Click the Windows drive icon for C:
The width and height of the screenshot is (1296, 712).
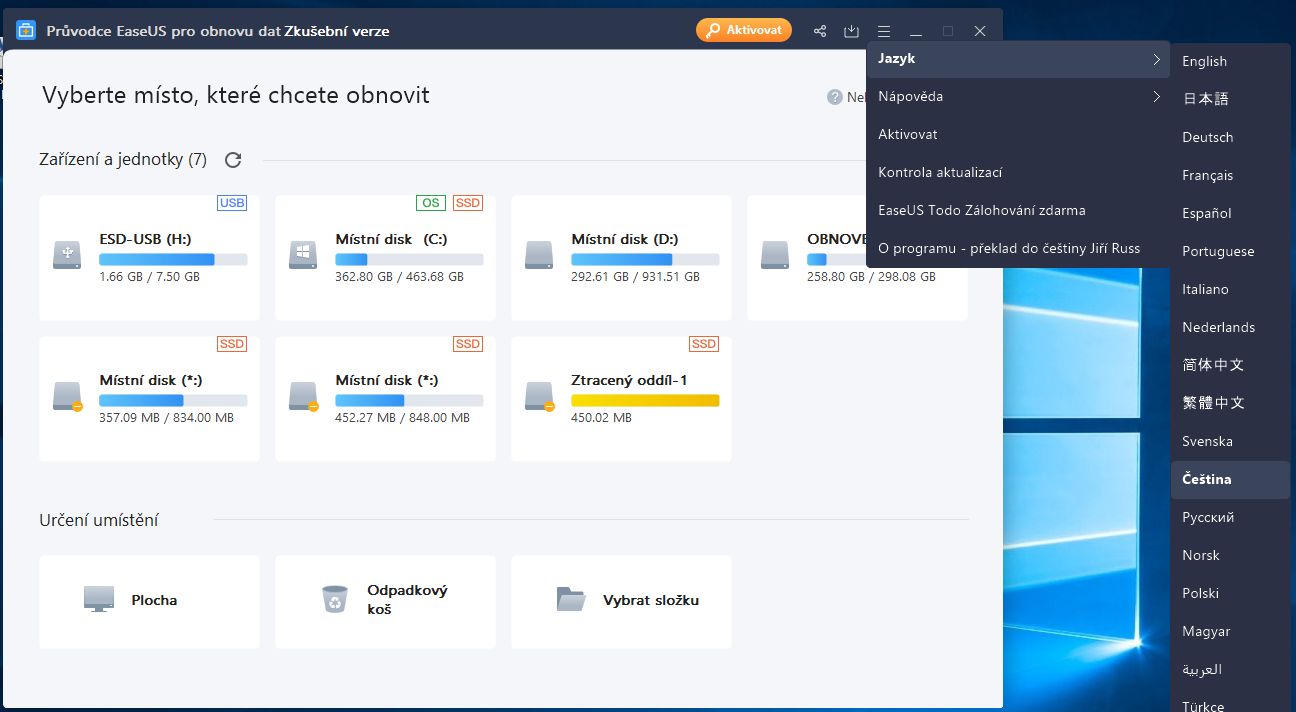303,254
